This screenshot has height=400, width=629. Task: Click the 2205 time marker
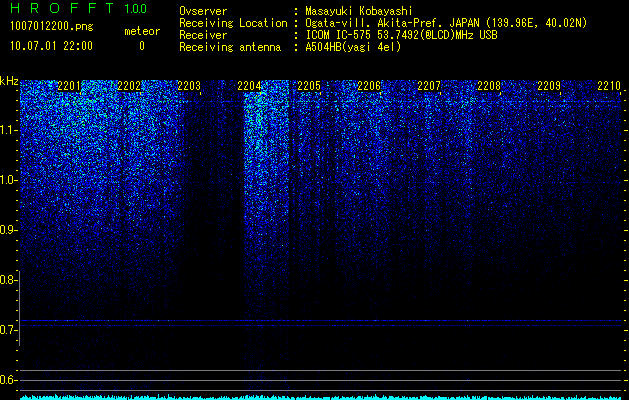tap(309, 86)
